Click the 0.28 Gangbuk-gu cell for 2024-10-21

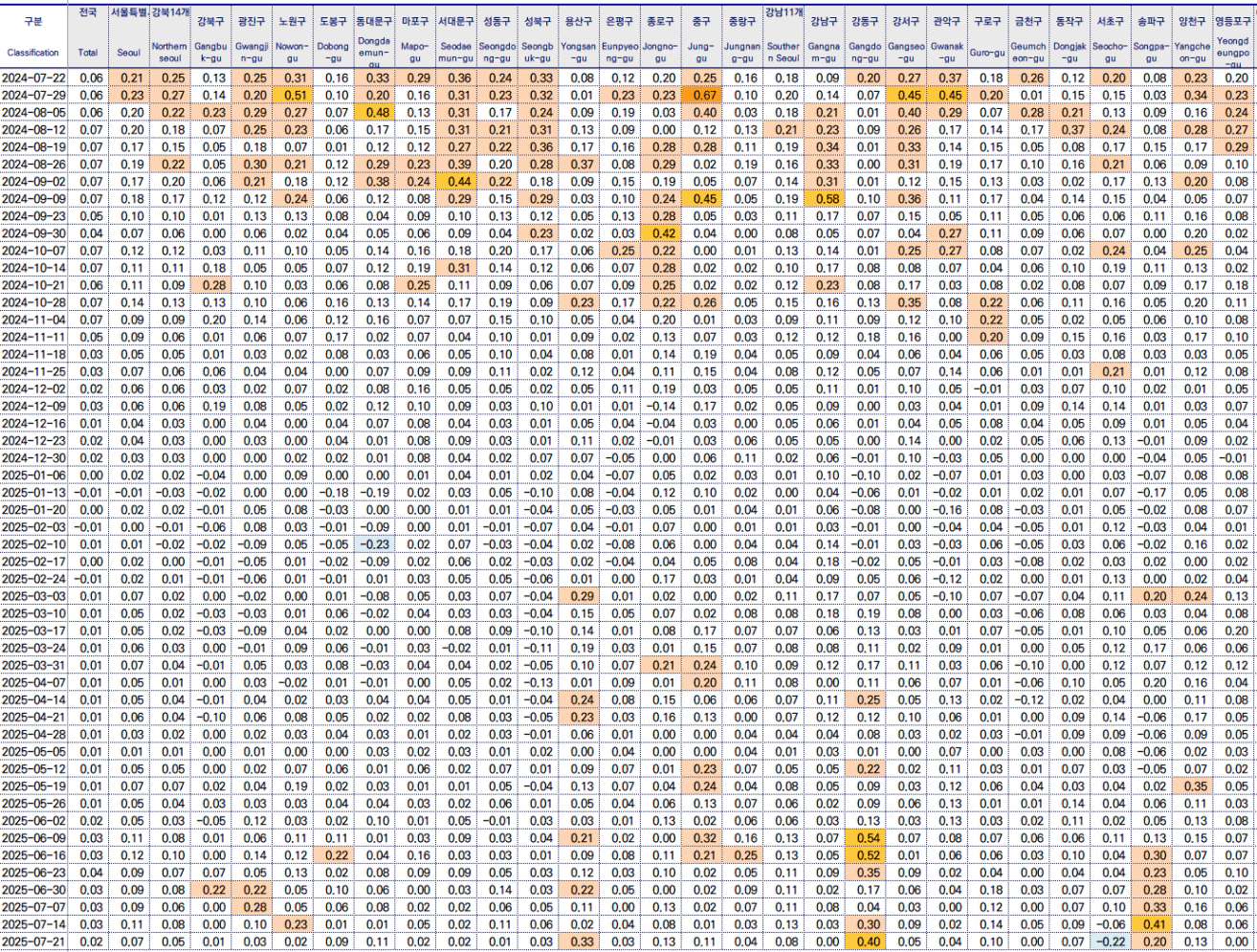pyautogui.click(x=210, y=285)
